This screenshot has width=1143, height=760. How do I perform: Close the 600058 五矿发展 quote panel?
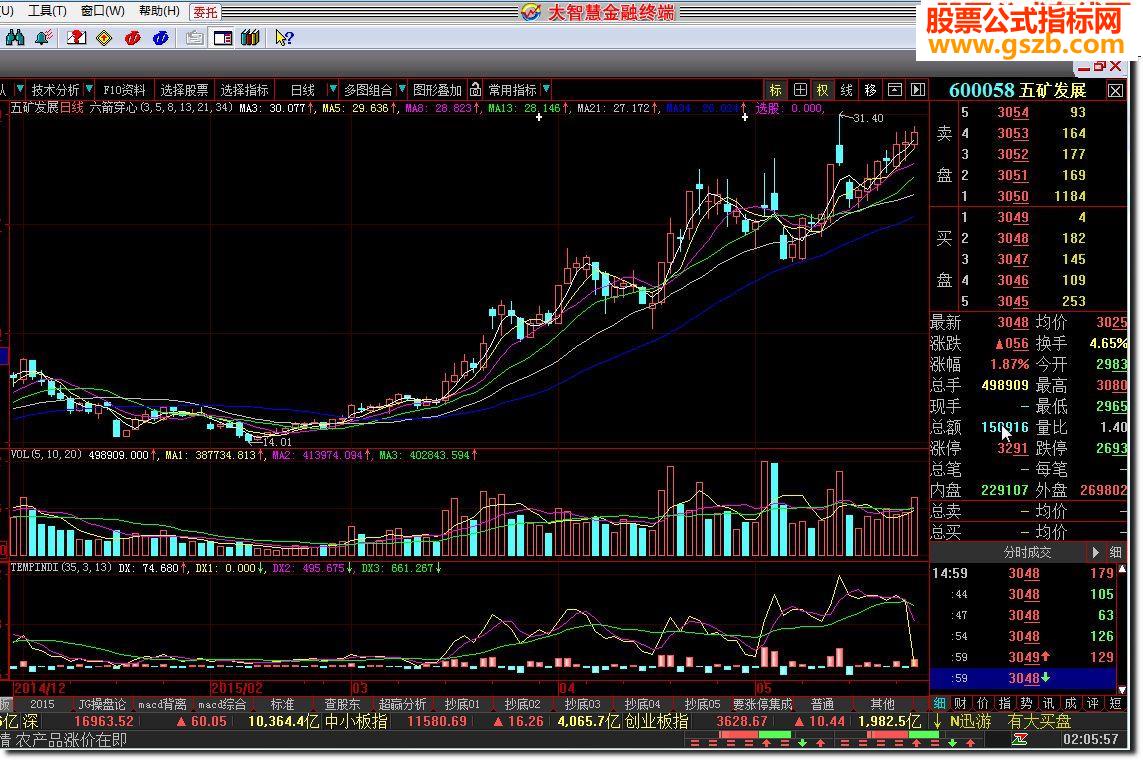tap(1115, 90)
